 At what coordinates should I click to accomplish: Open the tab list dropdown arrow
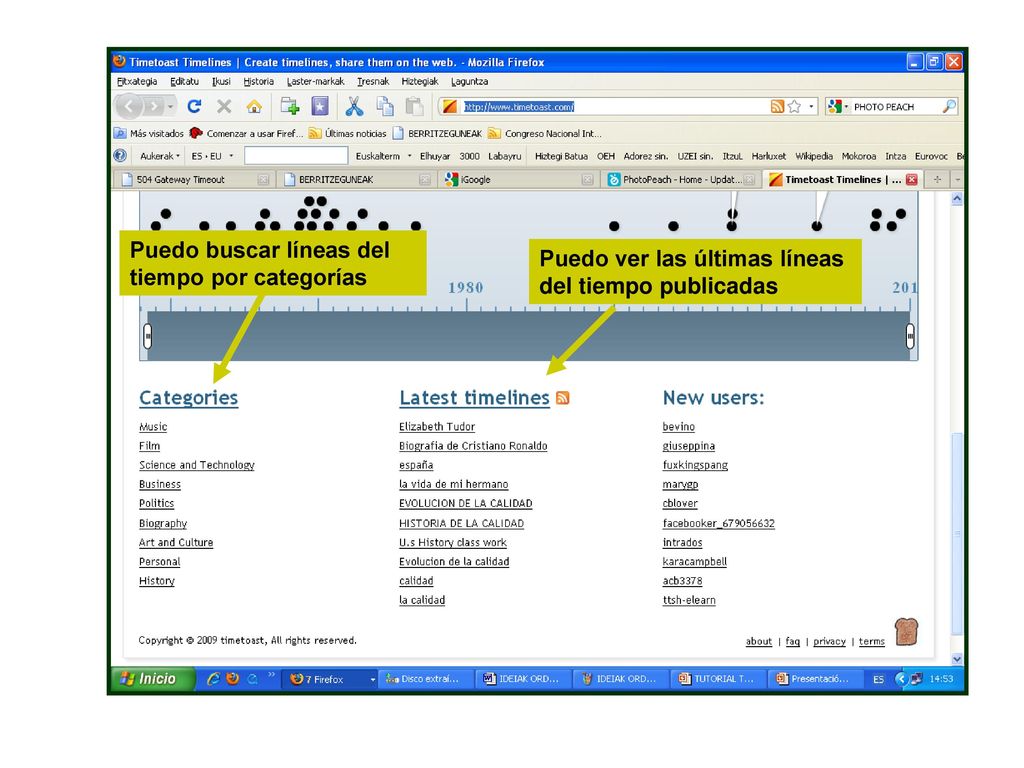957,180
